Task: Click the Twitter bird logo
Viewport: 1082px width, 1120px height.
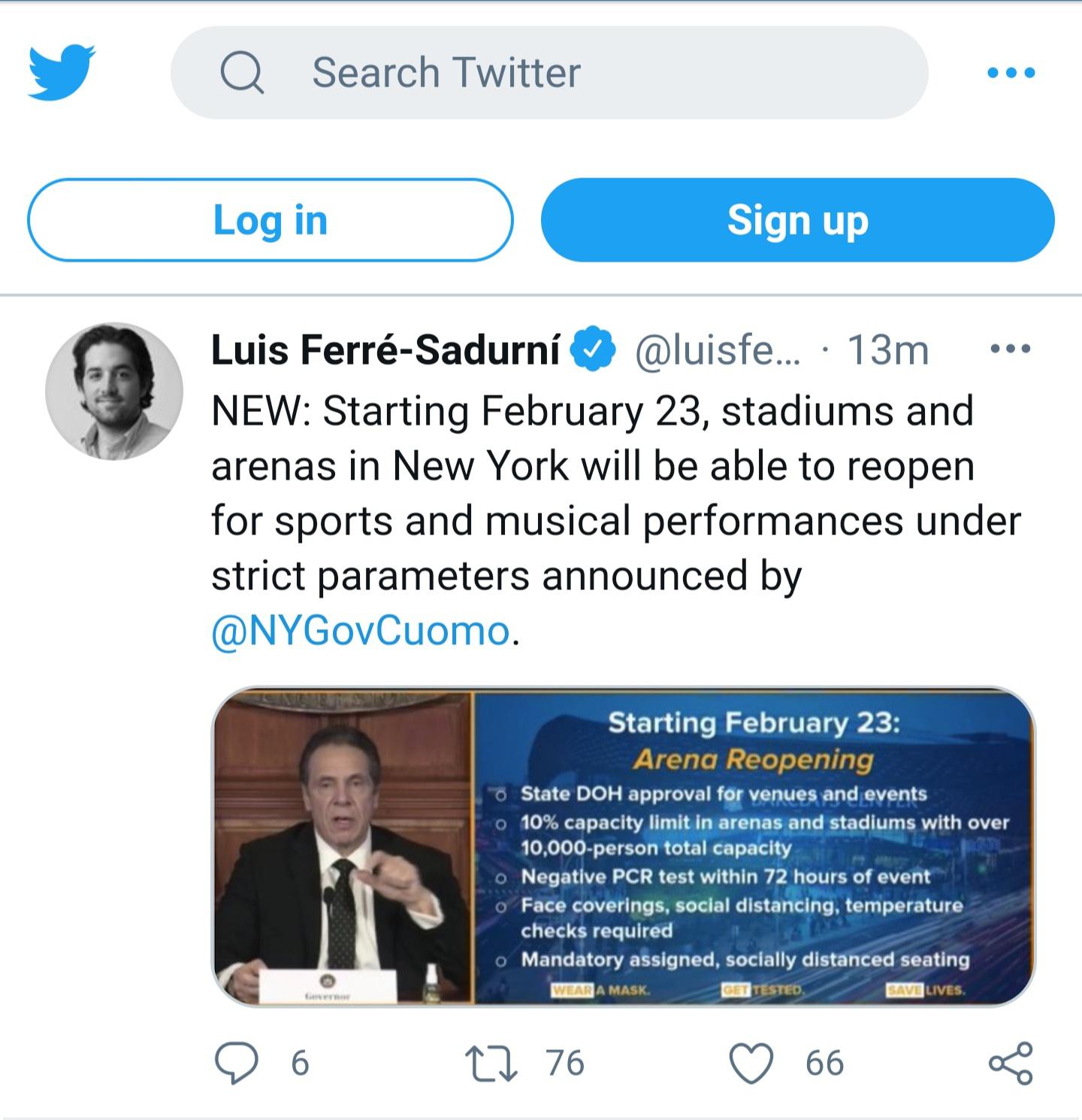Action: (62, 73)
